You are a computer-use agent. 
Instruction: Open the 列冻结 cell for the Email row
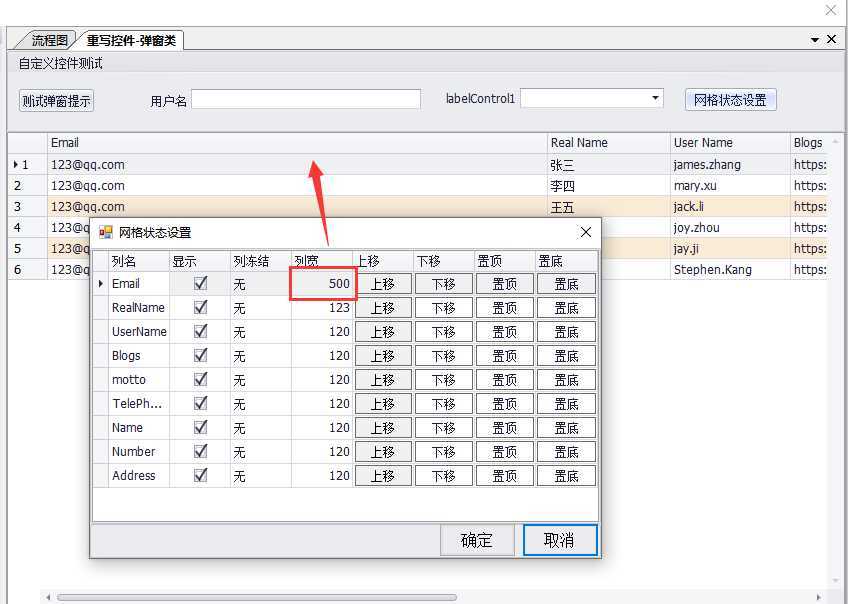[261, 284]
